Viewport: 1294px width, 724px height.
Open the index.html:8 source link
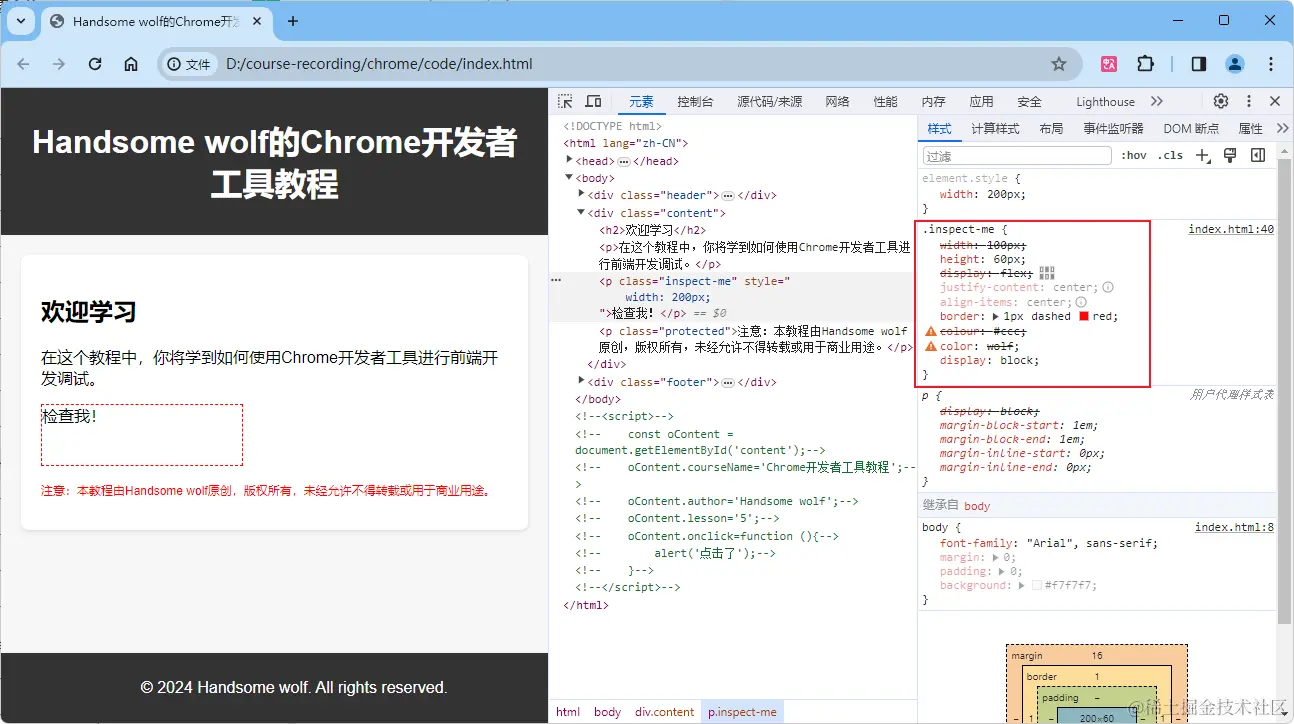pos(1234,527)
